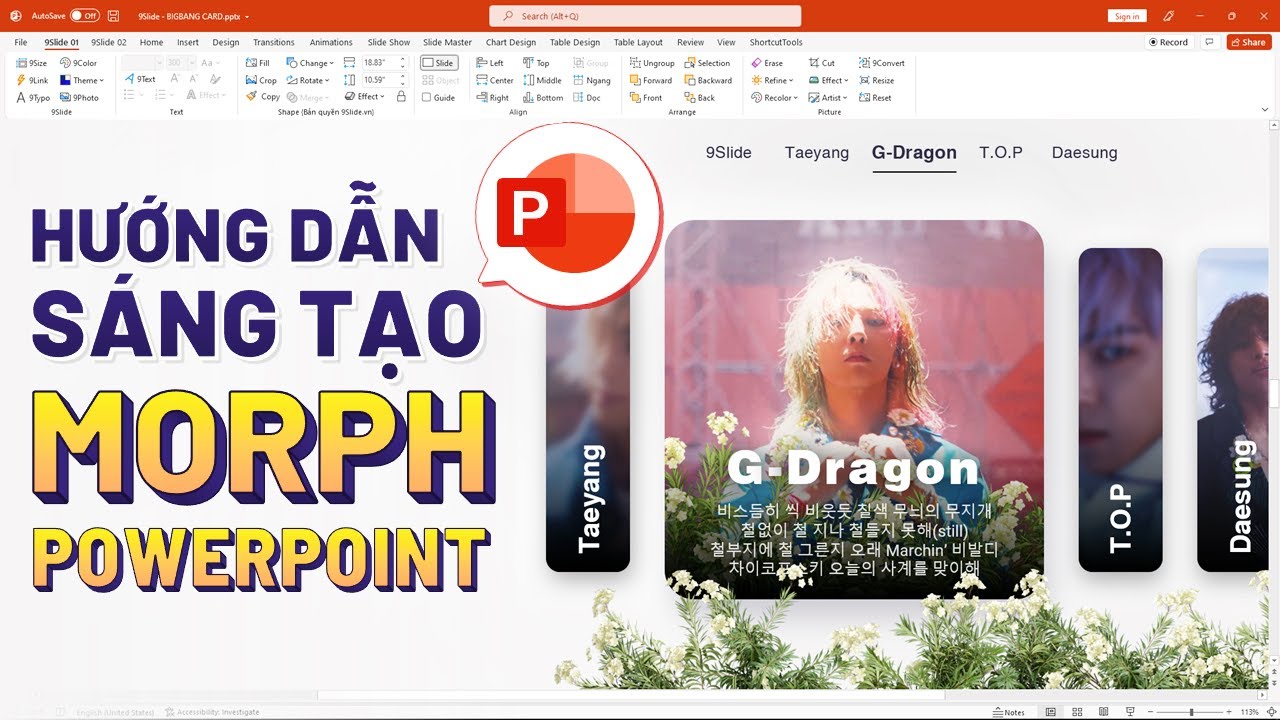Click the picture Resize button
This screenshot has width=1280, height=720.
click(x=876, y=80)
